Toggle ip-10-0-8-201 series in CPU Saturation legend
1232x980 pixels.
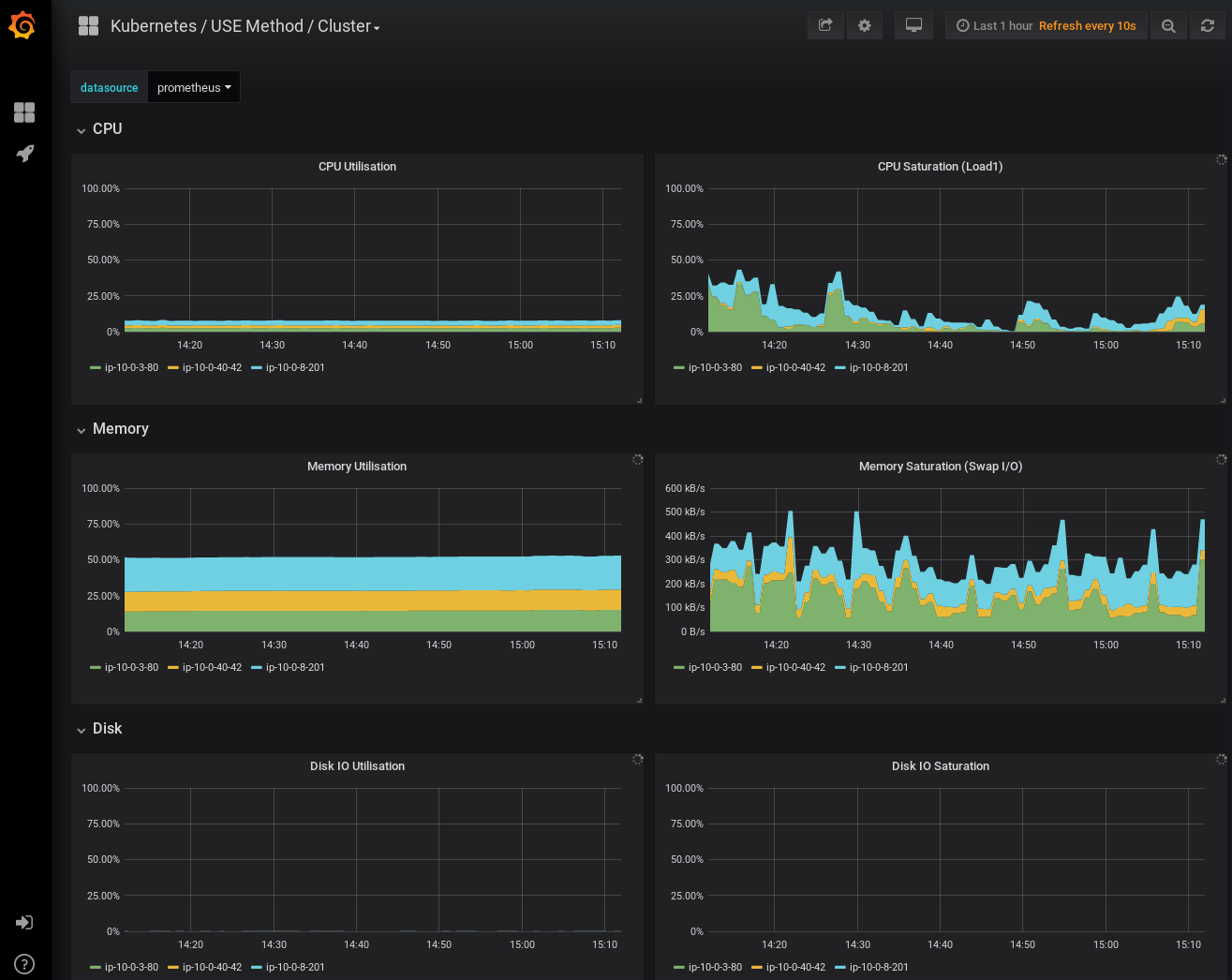878,367
